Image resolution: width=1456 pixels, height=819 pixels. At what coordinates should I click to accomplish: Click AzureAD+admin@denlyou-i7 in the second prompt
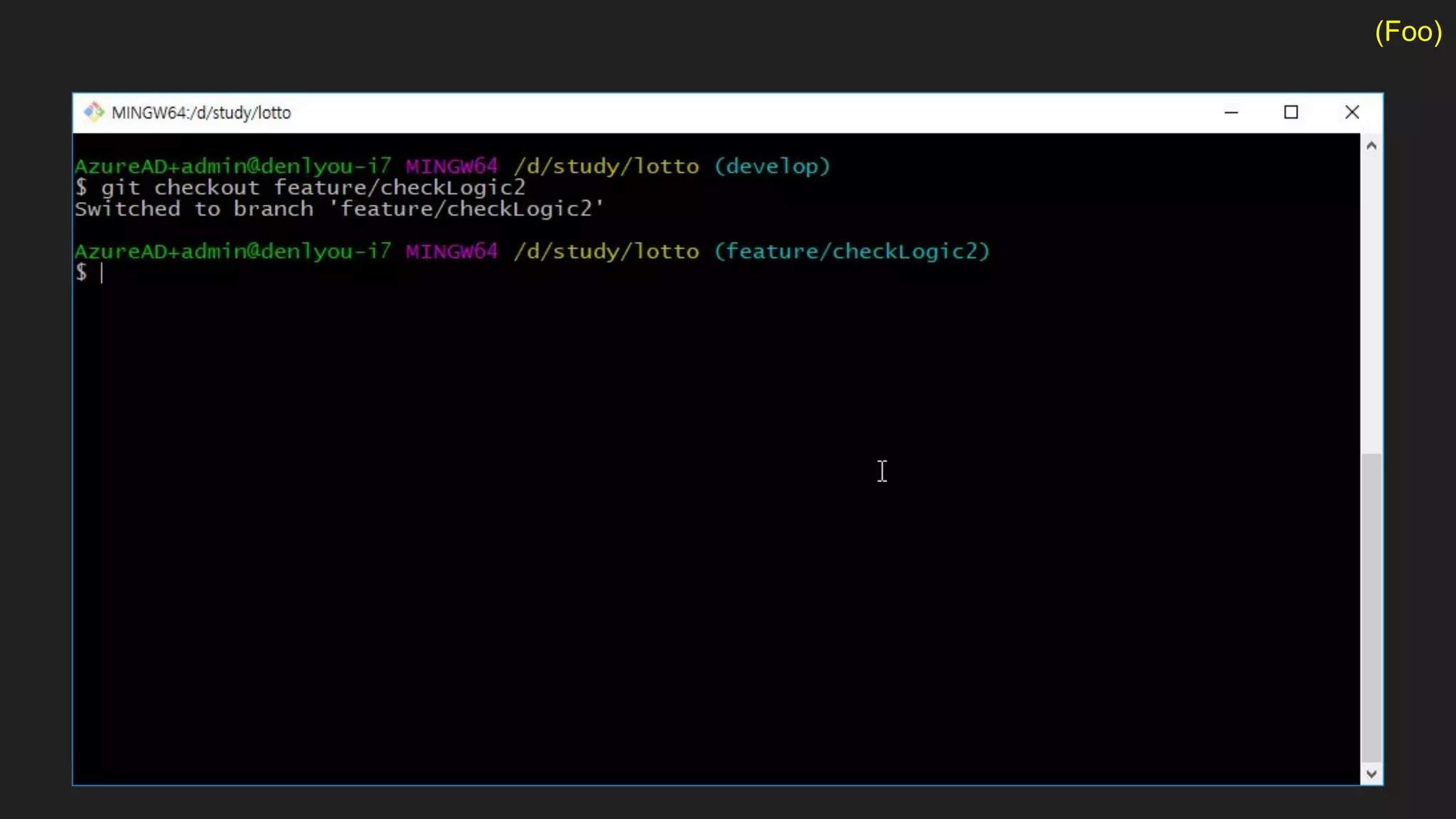click(232, 252)
